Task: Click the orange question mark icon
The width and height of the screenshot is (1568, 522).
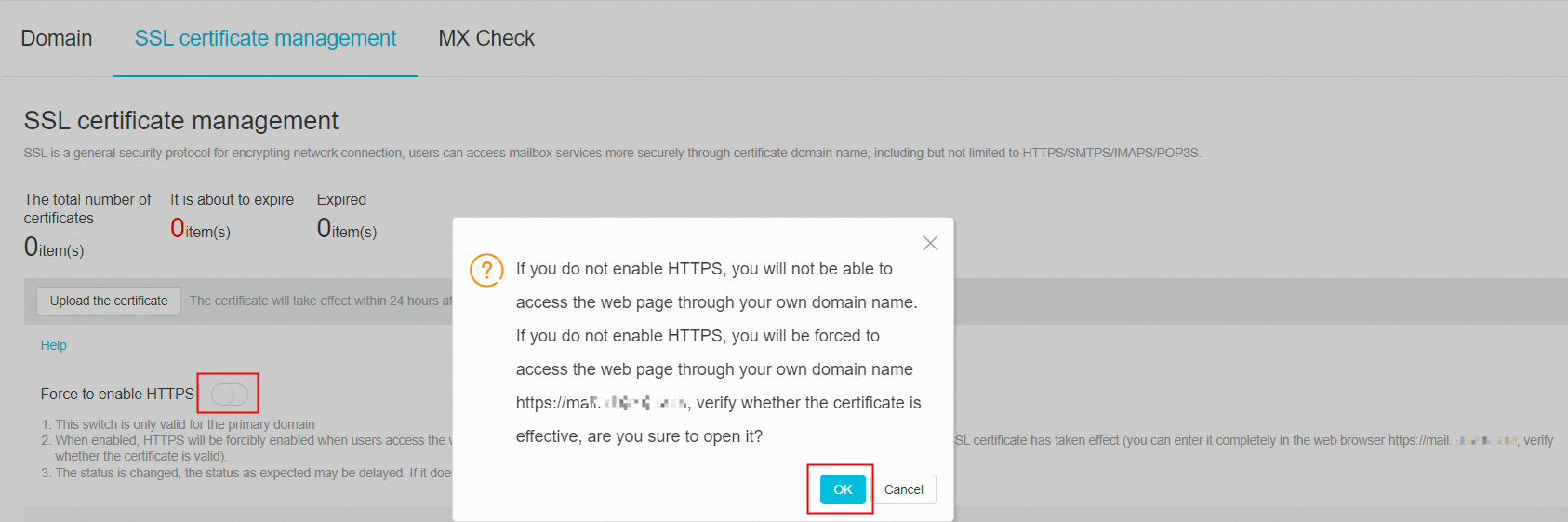Action: (x=486, y=270)
